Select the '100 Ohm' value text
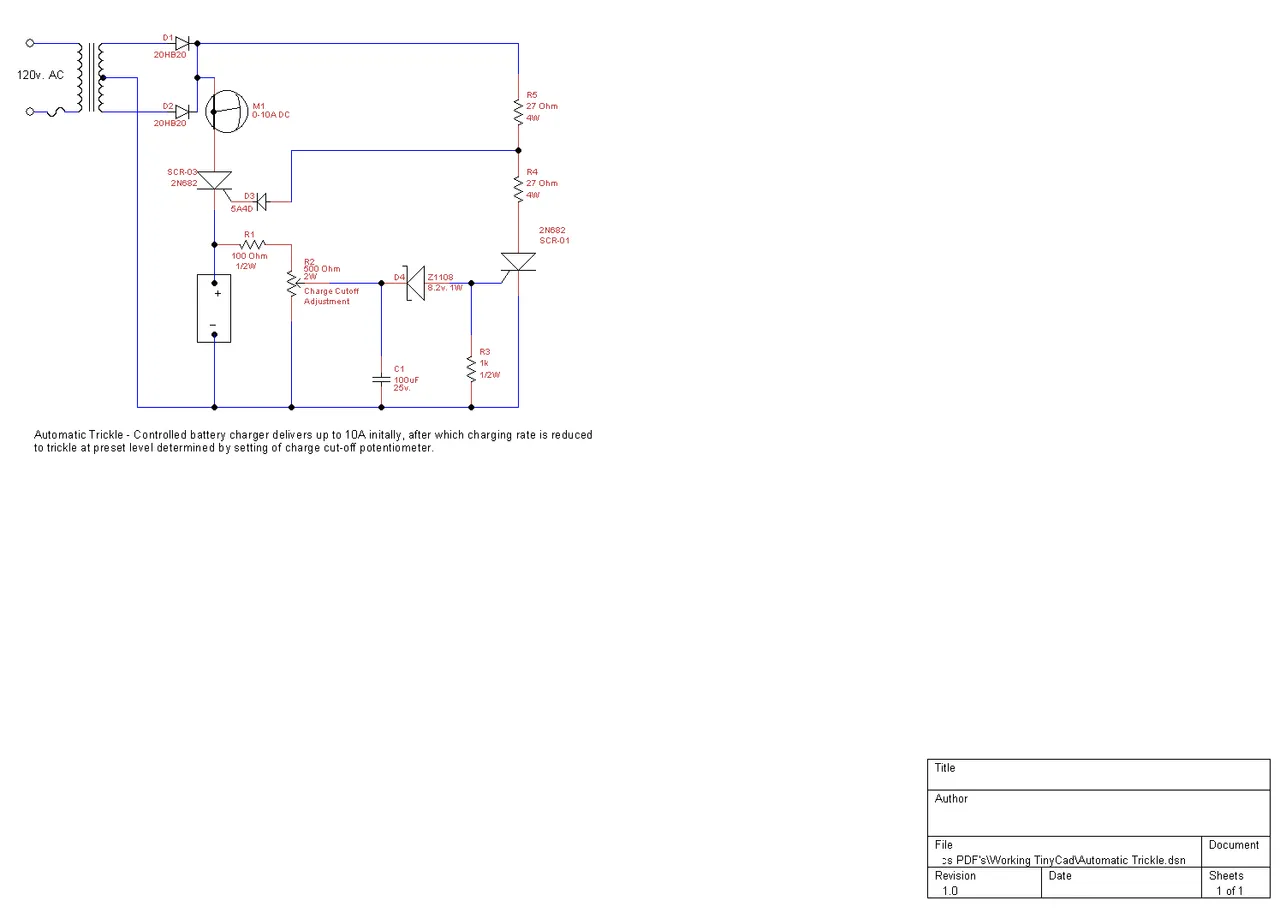The image size is (1280, 908). click(250, 257)
